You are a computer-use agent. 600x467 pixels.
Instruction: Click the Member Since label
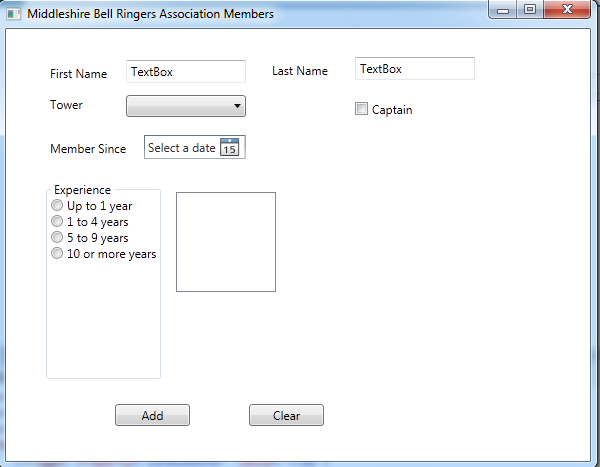pos(88,149)
